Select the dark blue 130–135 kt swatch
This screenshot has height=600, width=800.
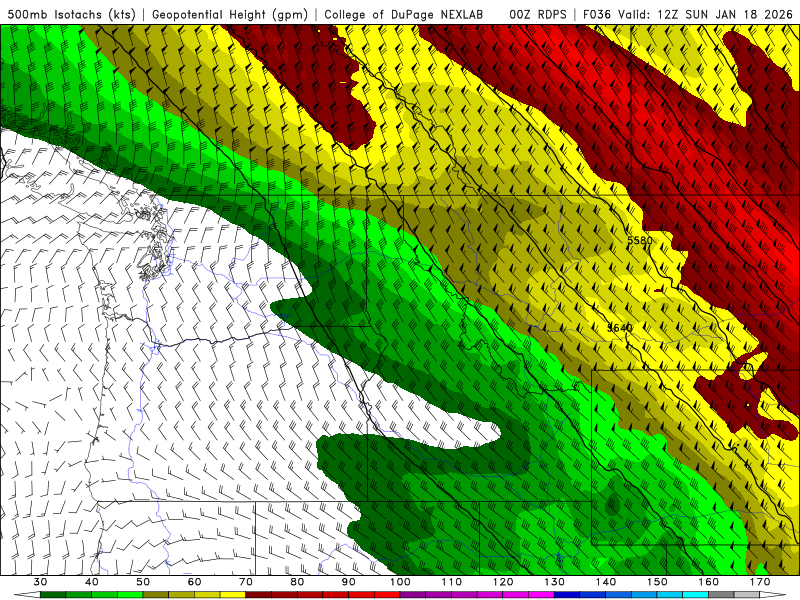tap(567, 595)
